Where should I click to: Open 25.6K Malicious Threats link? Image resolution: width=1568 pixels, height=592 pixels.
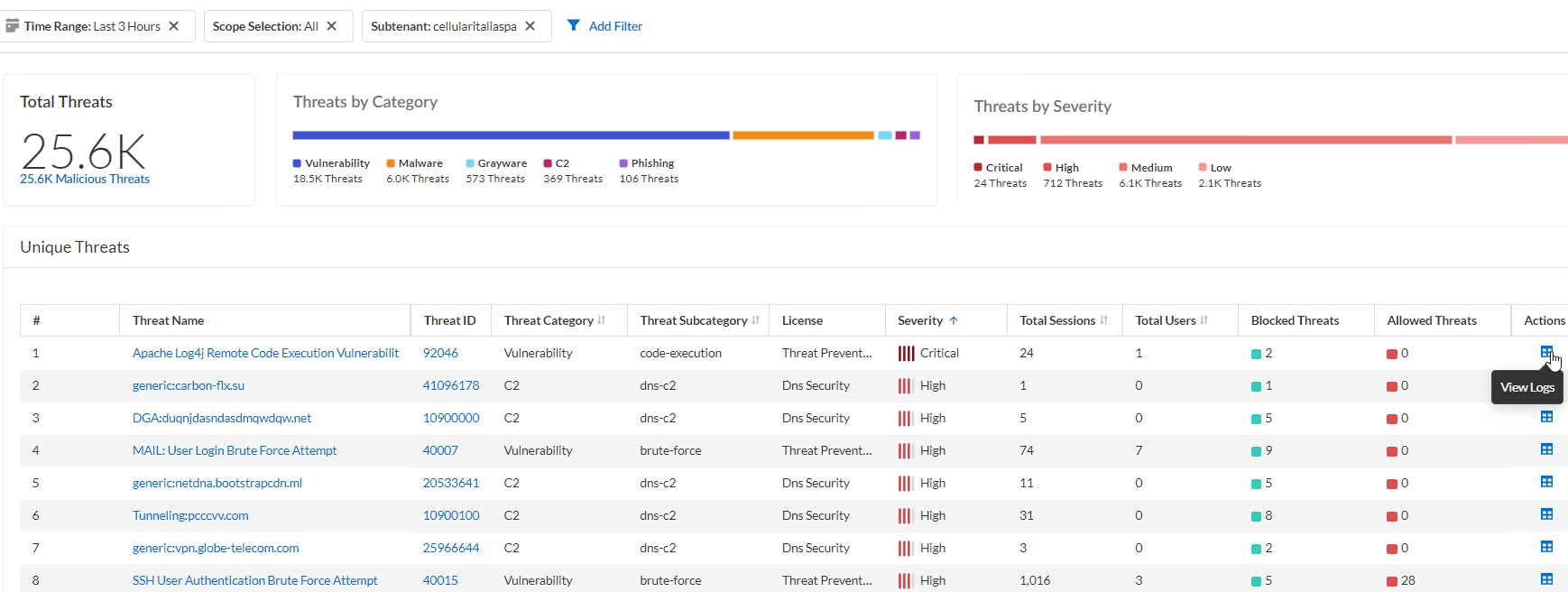(85, 179)
